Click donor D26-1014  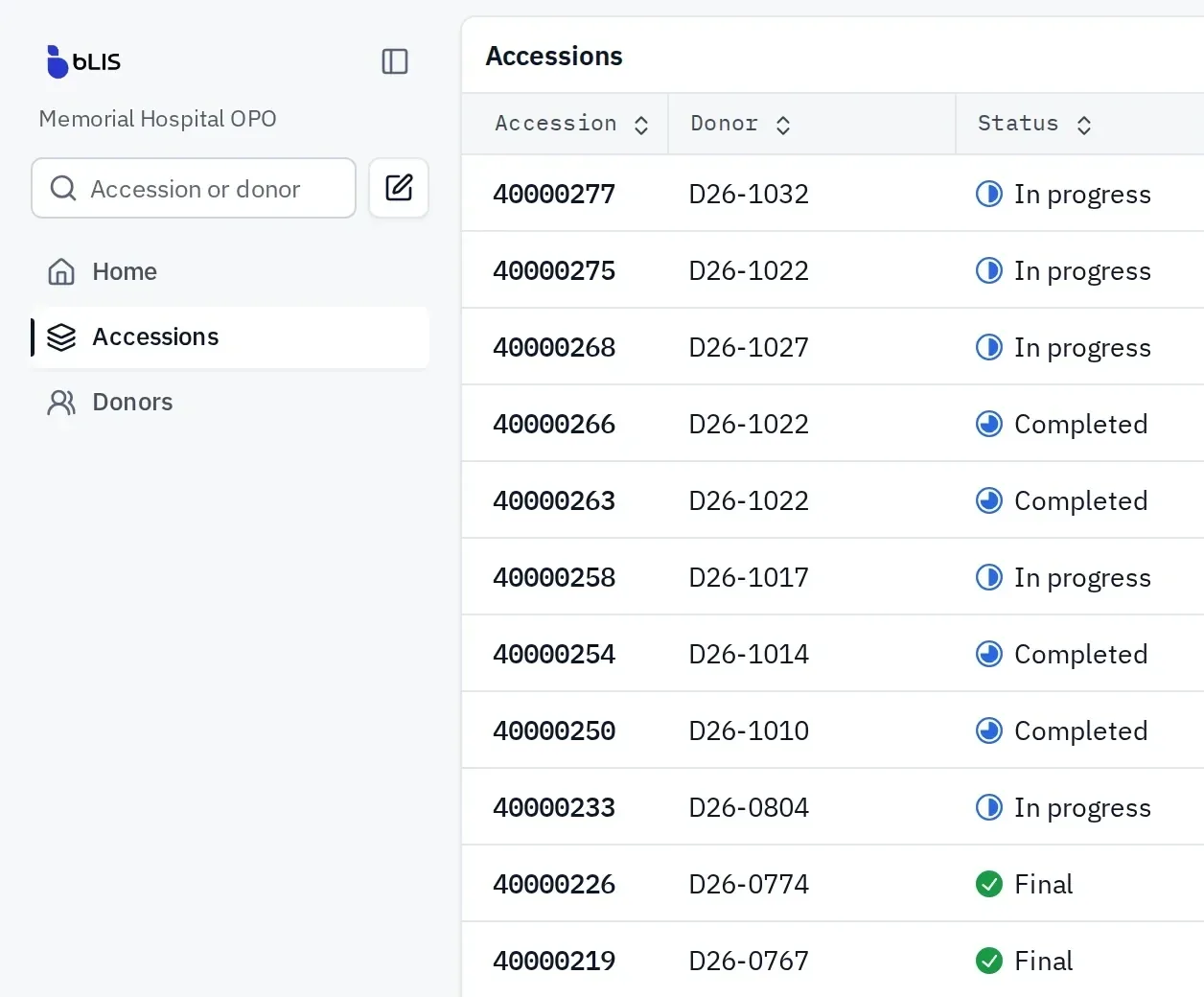pyautogui.click(x=749, y=654)
